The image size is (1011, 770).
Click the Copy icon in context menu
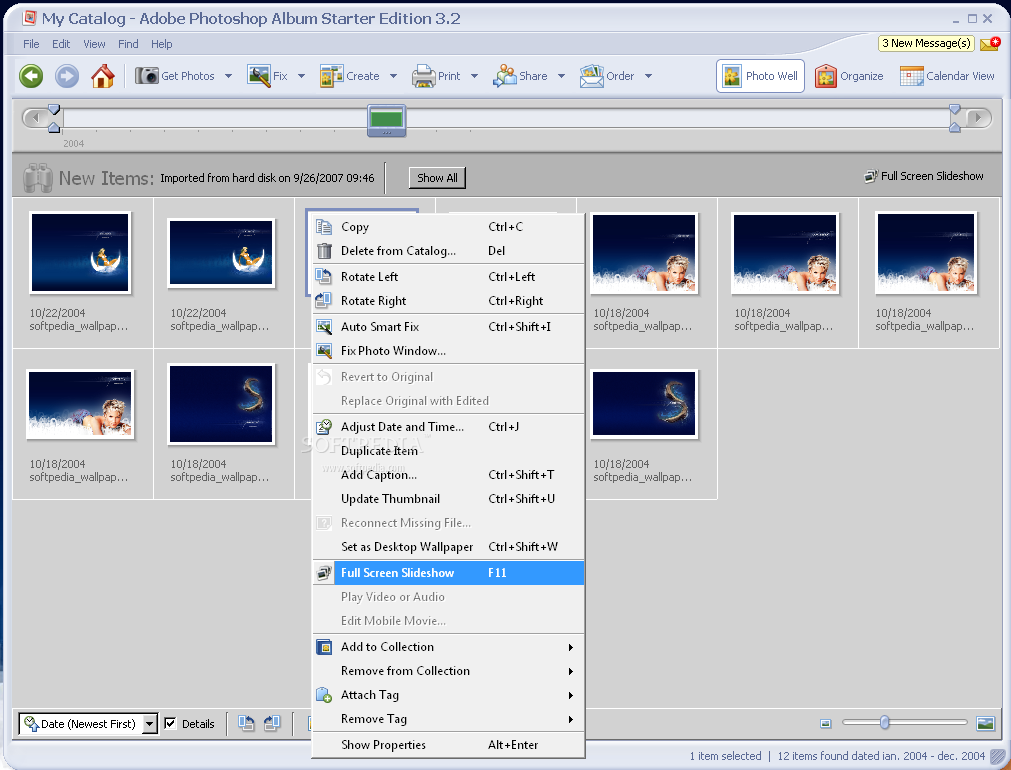(324, 226)
